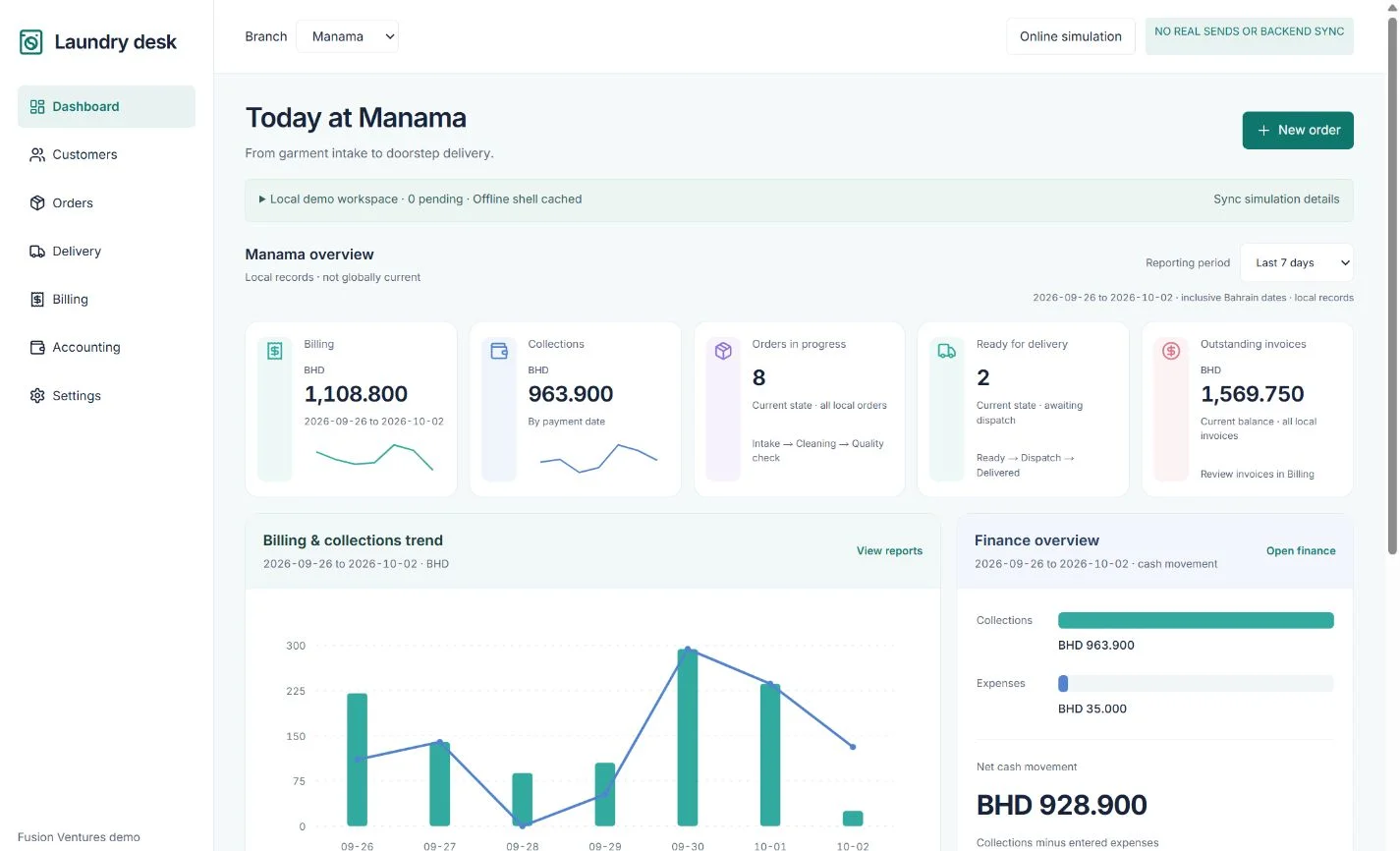This screenshot has height=851, width=1400.
Task: Follow the Open finance link
Action: [x=1301, y=550]
